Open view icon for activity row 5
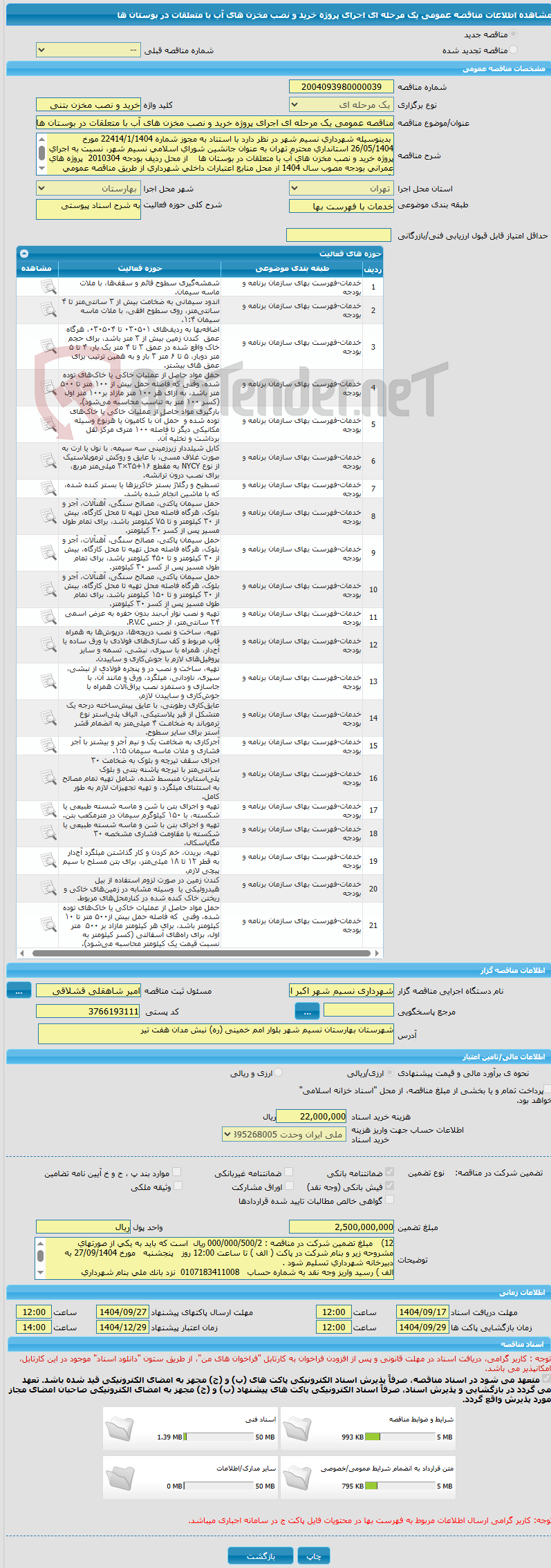The image size is (551, 1568). (x=48, y=424)
